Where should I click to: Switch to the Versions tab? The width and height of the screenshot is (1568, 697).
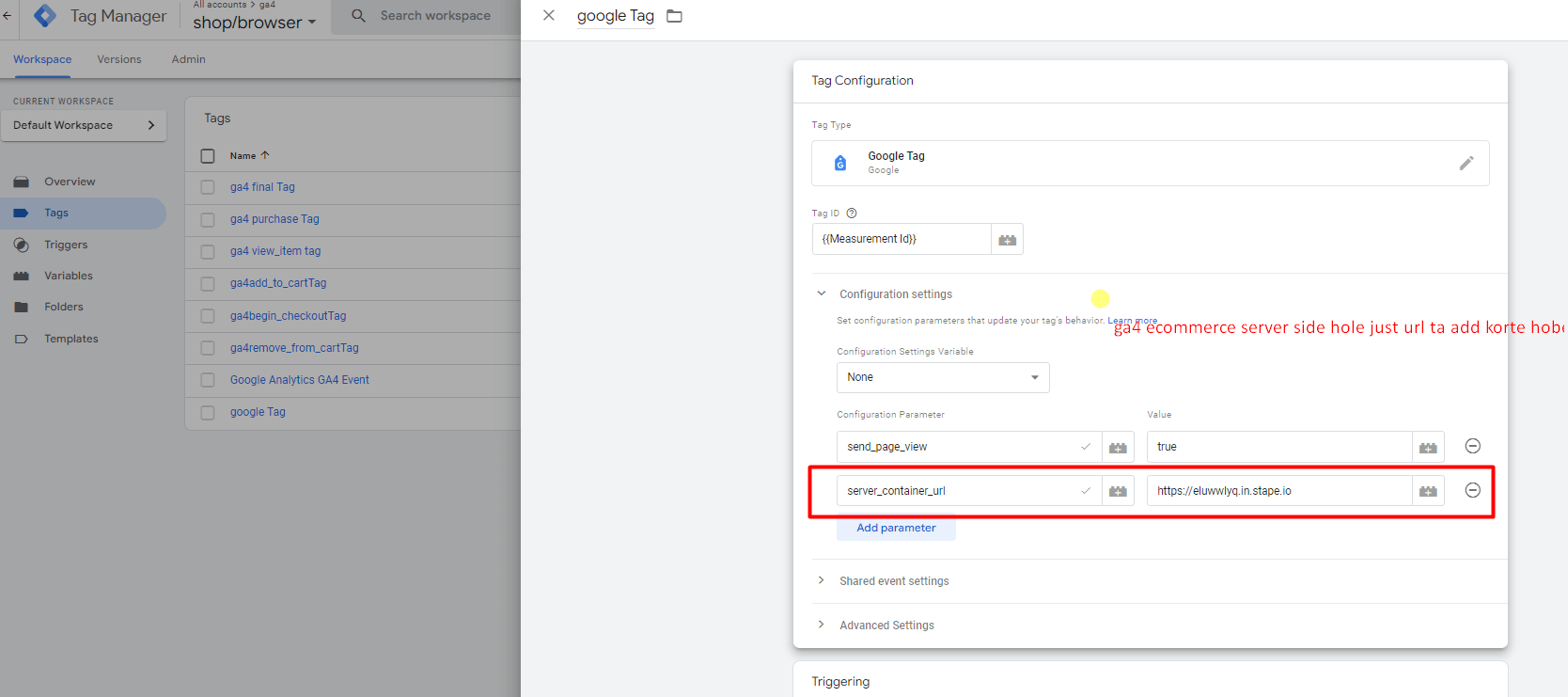[119, 59]
